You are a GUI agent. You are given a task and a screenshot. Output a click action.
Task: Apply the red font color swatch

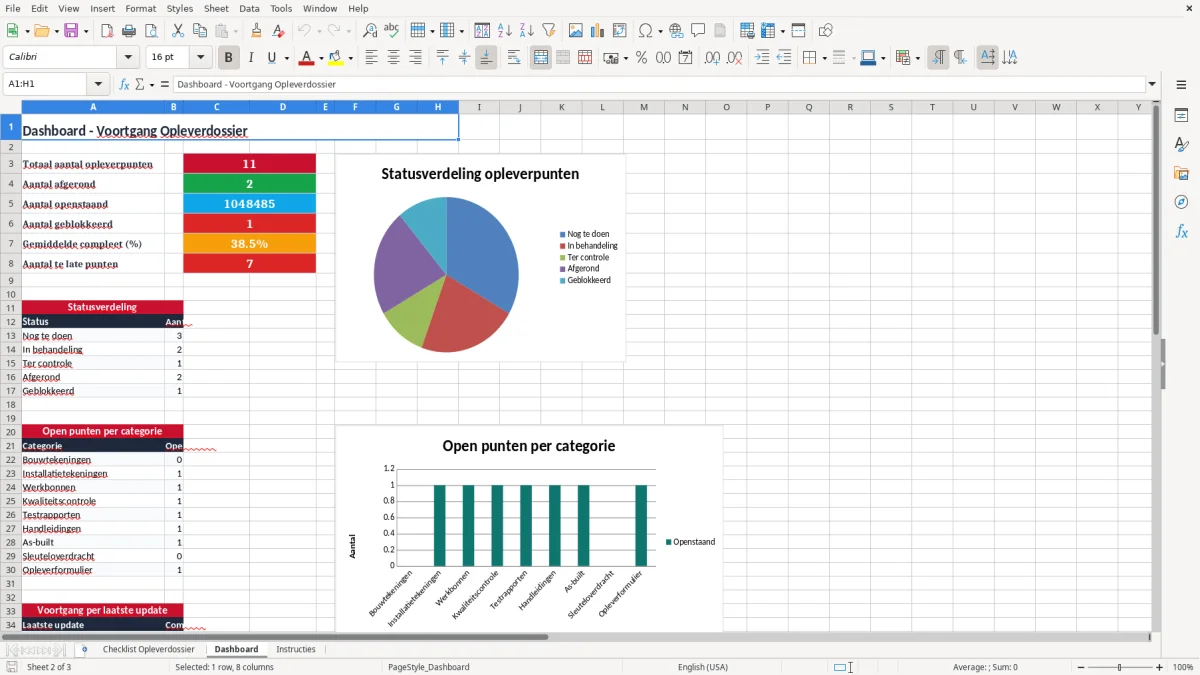pyautogui.click(x=308, y=58)
